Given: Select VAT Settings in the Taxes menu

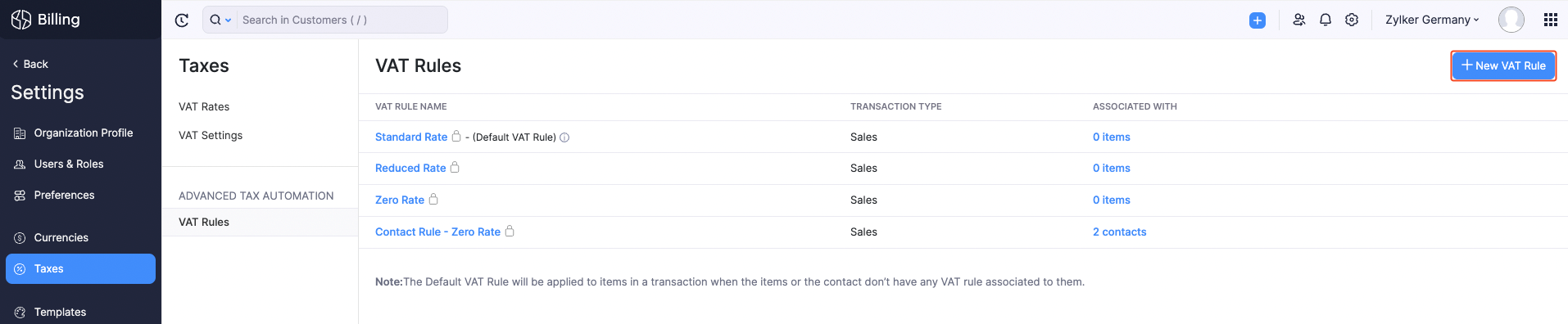Looking at the screenshot, I should [211, 135].
